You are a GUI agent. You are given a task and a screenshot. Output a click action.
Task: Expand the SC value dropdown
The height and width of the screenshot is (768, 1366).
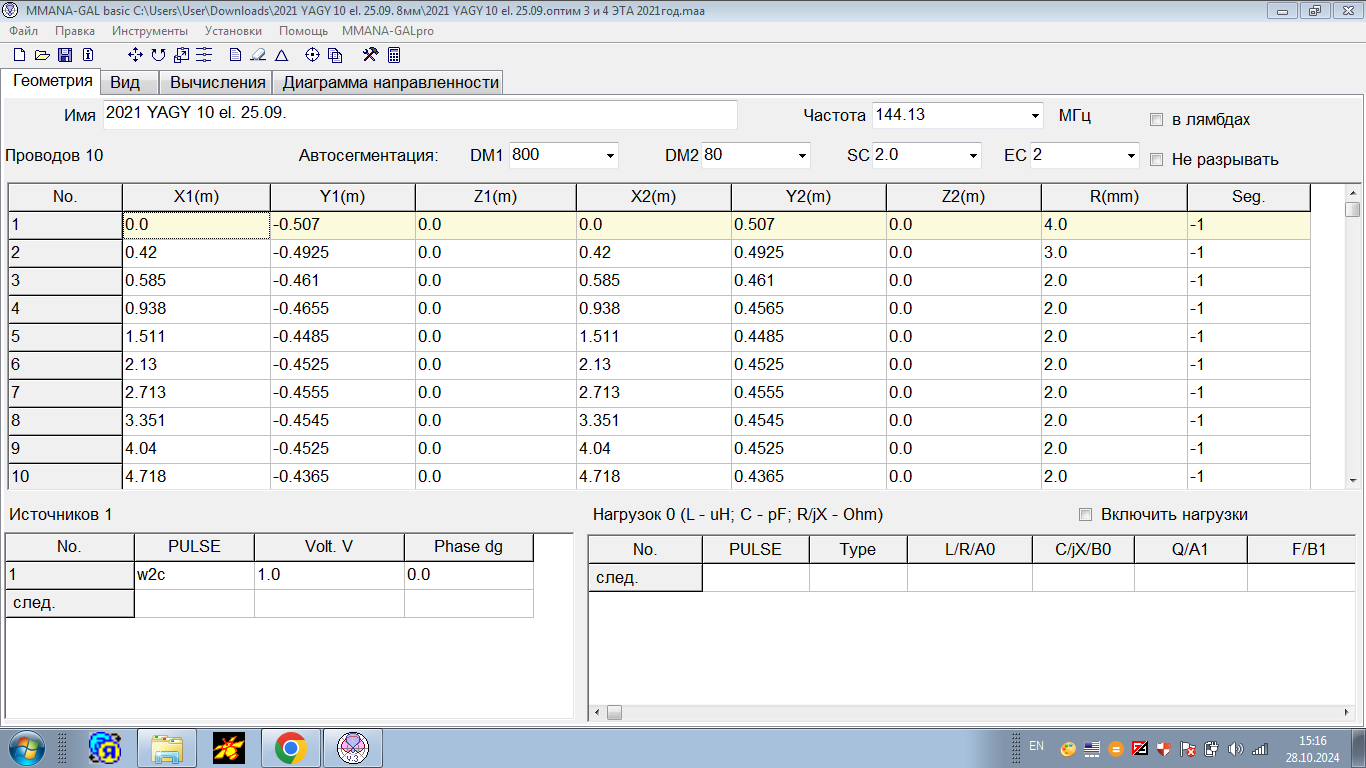tap(973, 156)
